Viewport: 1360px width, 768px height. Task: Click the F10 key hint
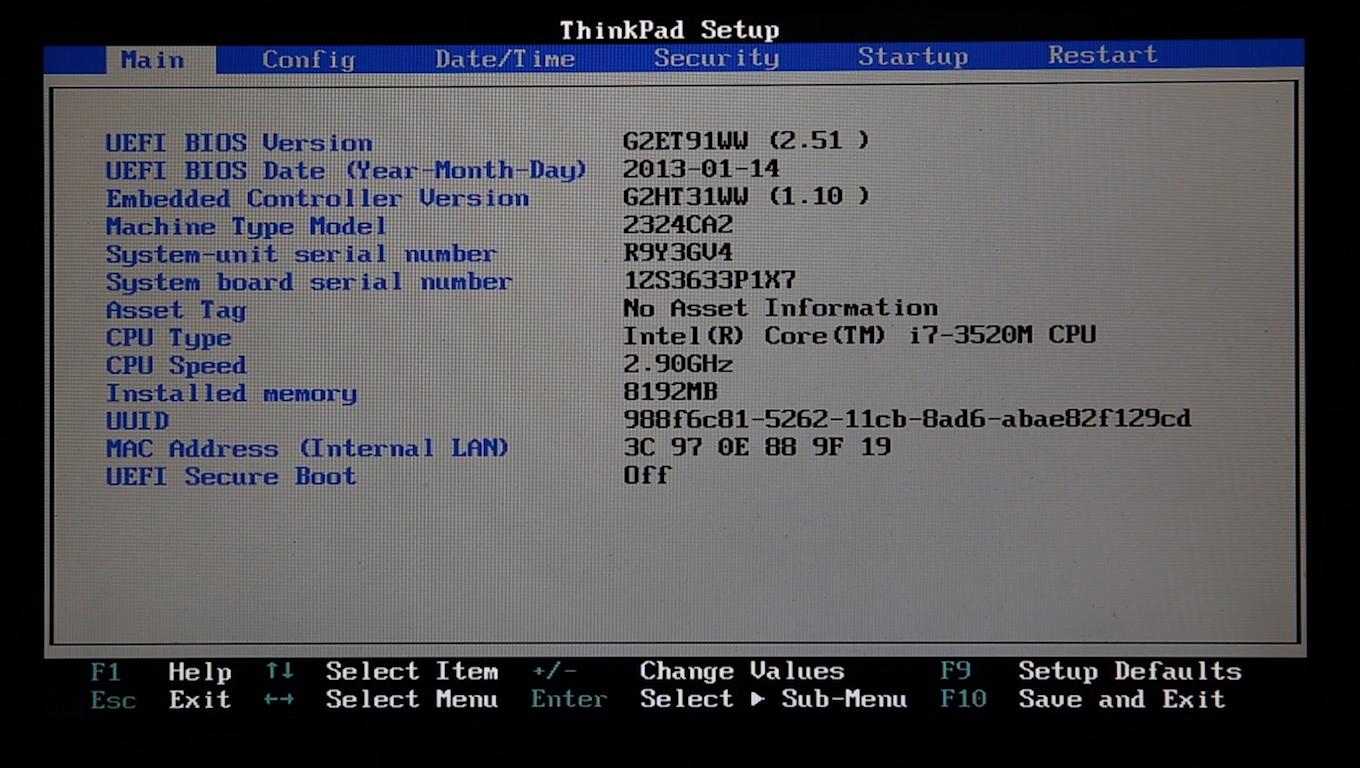click(x=964, y=698)
